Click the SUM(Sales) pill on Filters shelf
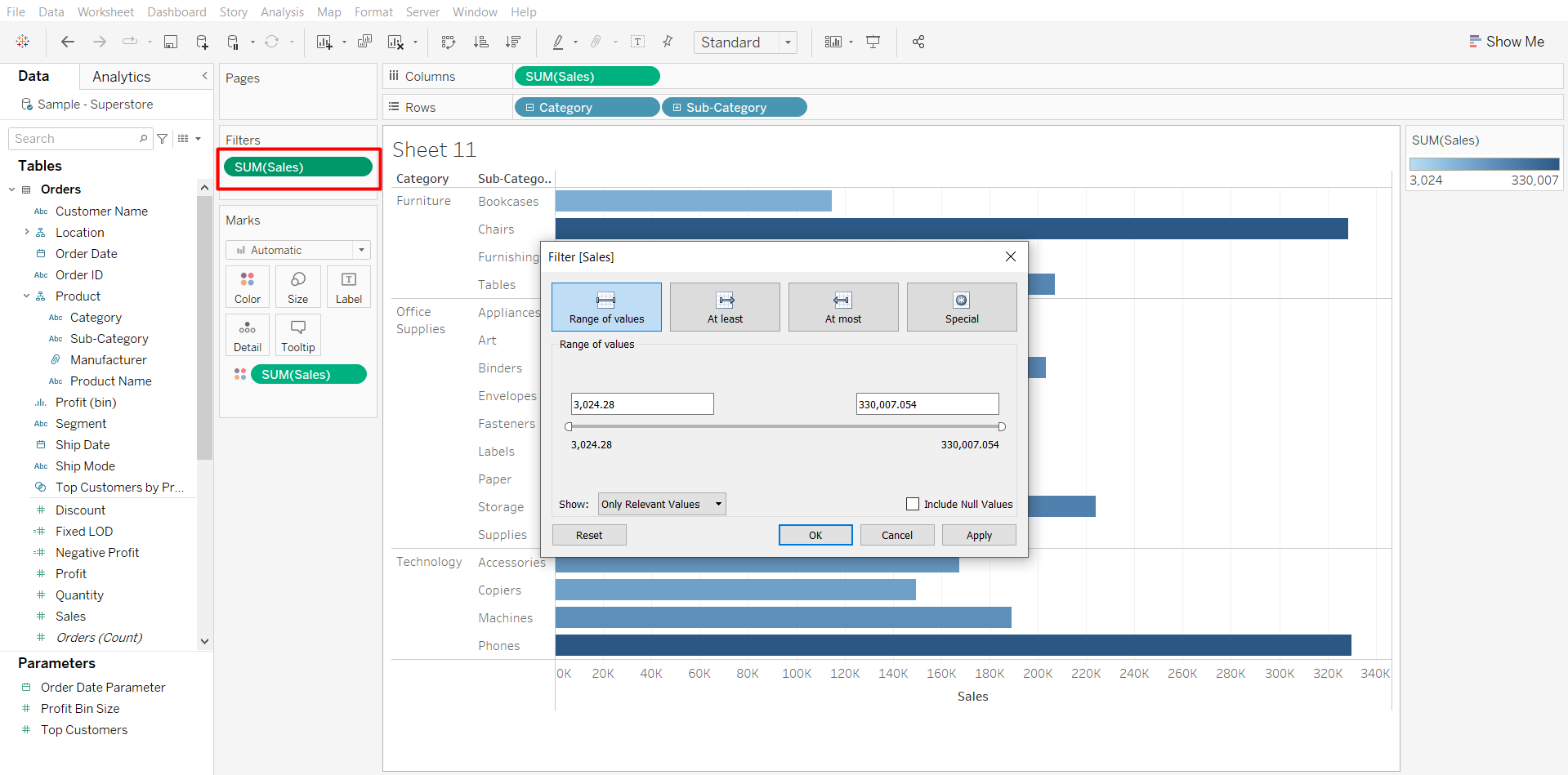This screenshot has height=775, width=1568. click(298, 167)
